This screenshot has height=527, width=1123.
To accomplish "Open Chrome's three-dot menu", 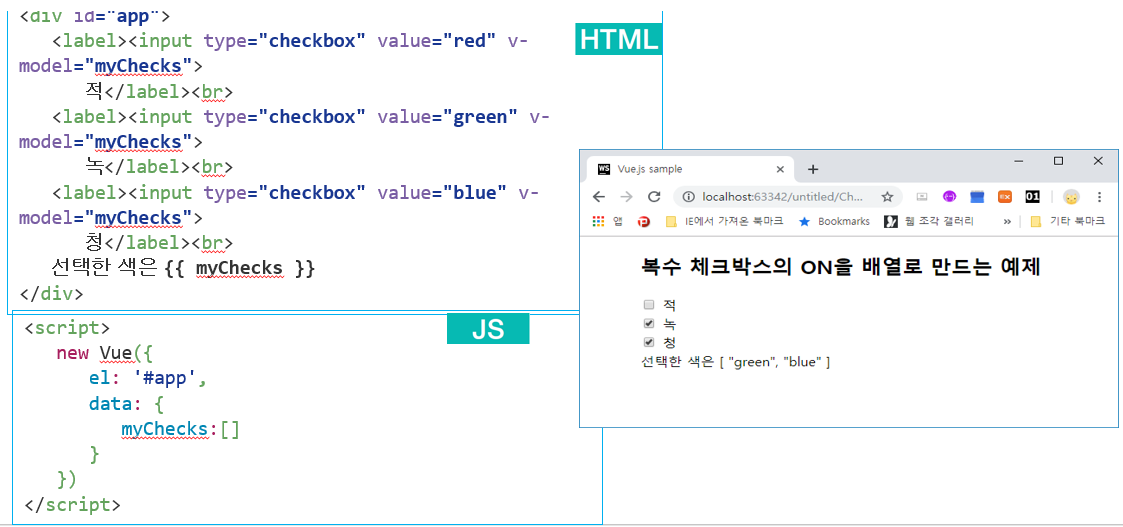I will (x=1099, y=197).
